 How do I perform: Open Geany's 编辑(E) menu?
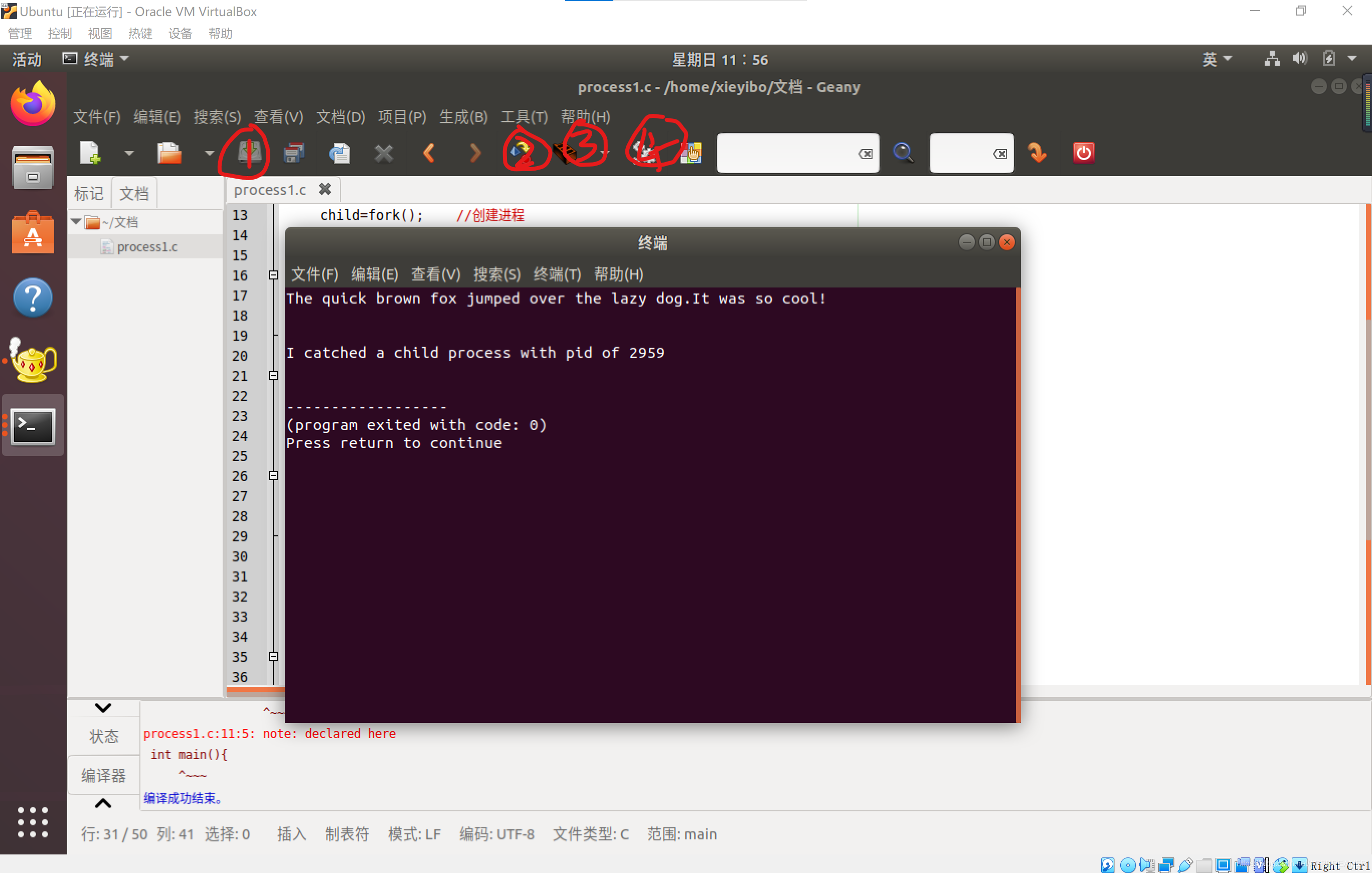point(157,117)
